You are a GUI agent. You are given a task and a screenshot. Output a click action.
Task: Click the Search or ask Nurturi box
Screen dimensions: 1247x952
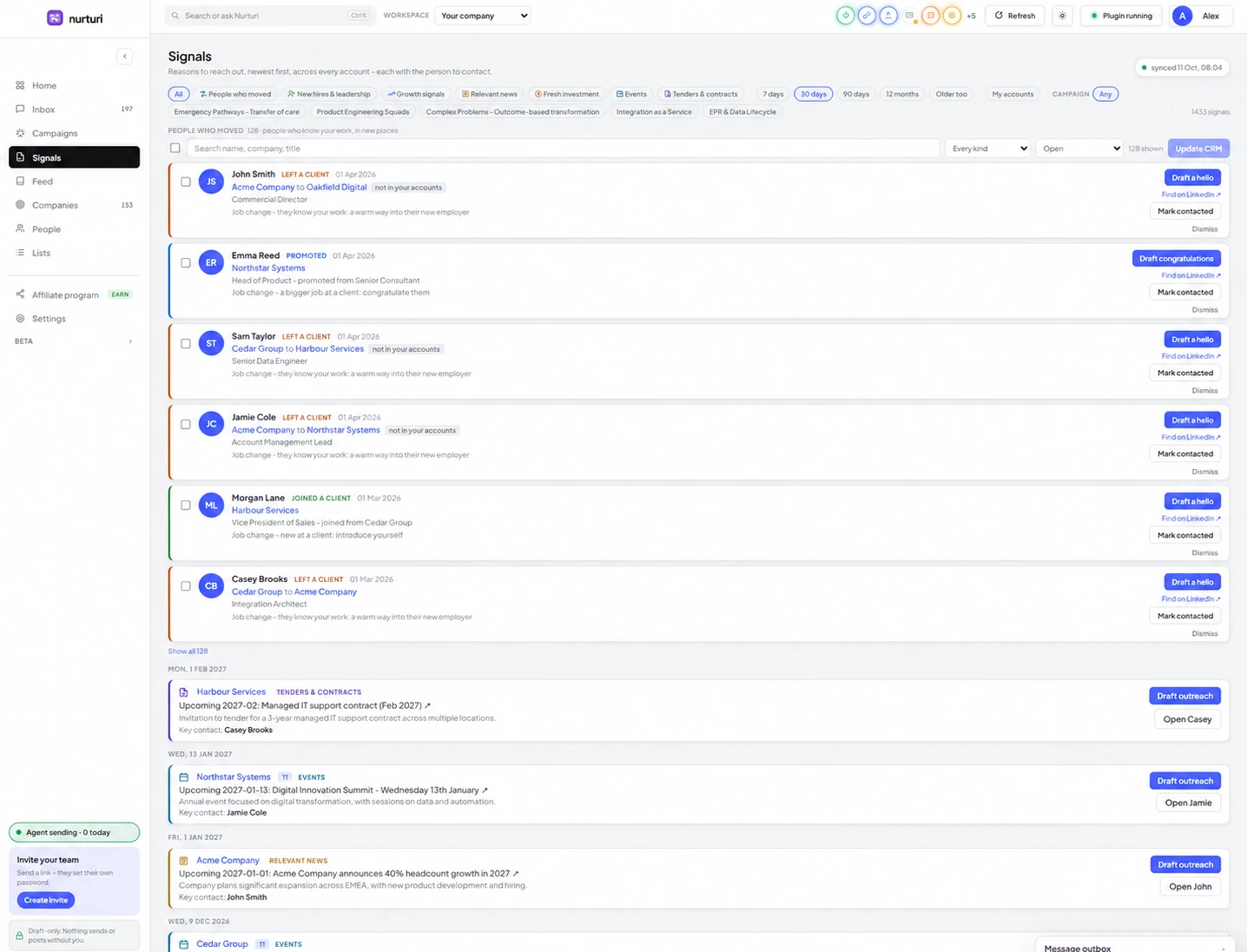pyautogui.click(x=269, y=16)
